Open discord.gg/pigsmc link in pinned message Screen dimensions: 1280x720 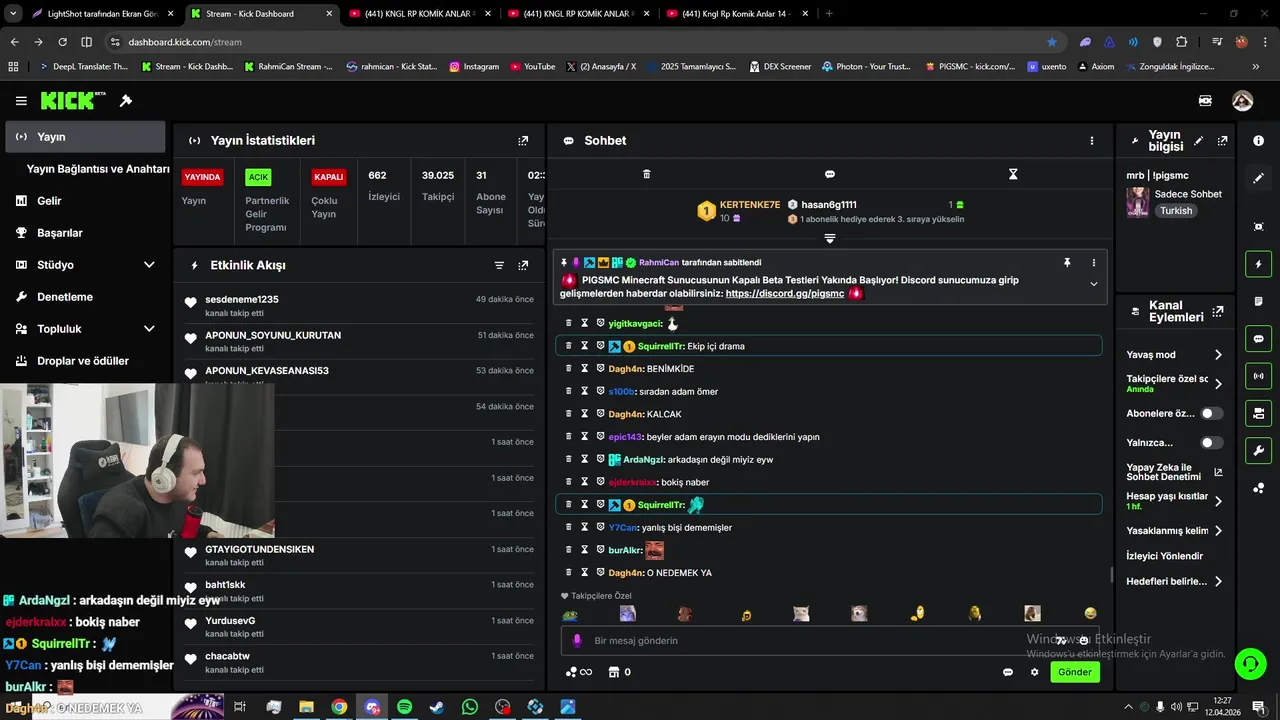[x=785, y=294]
